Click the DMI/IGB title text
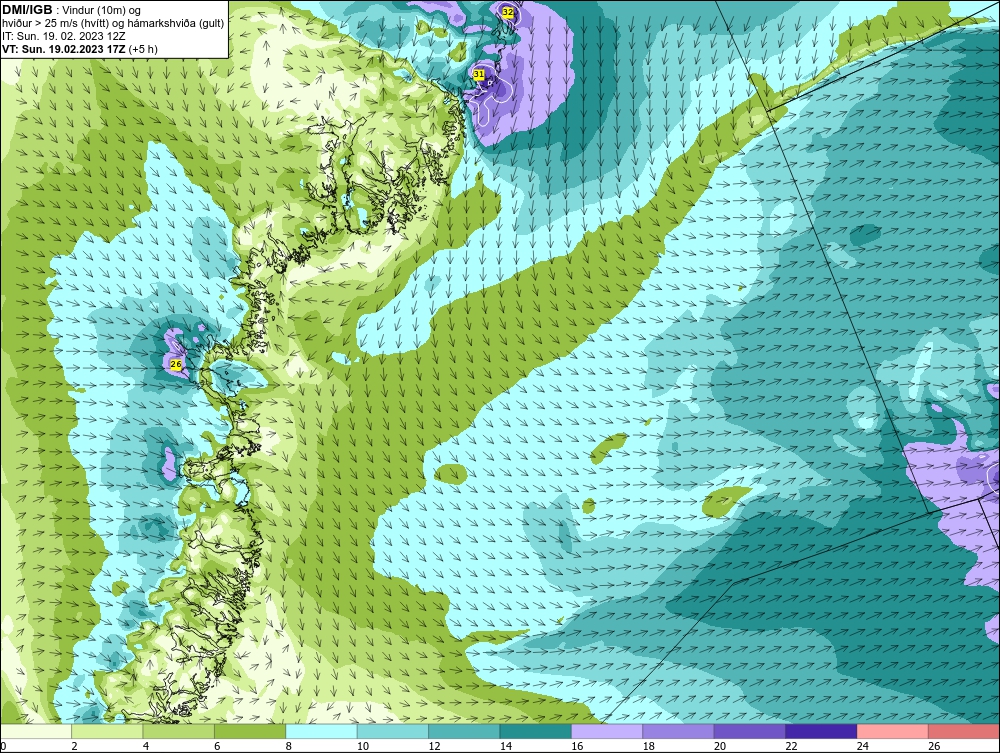Viewport: 1000px width, 753px height. click(27, 10)
